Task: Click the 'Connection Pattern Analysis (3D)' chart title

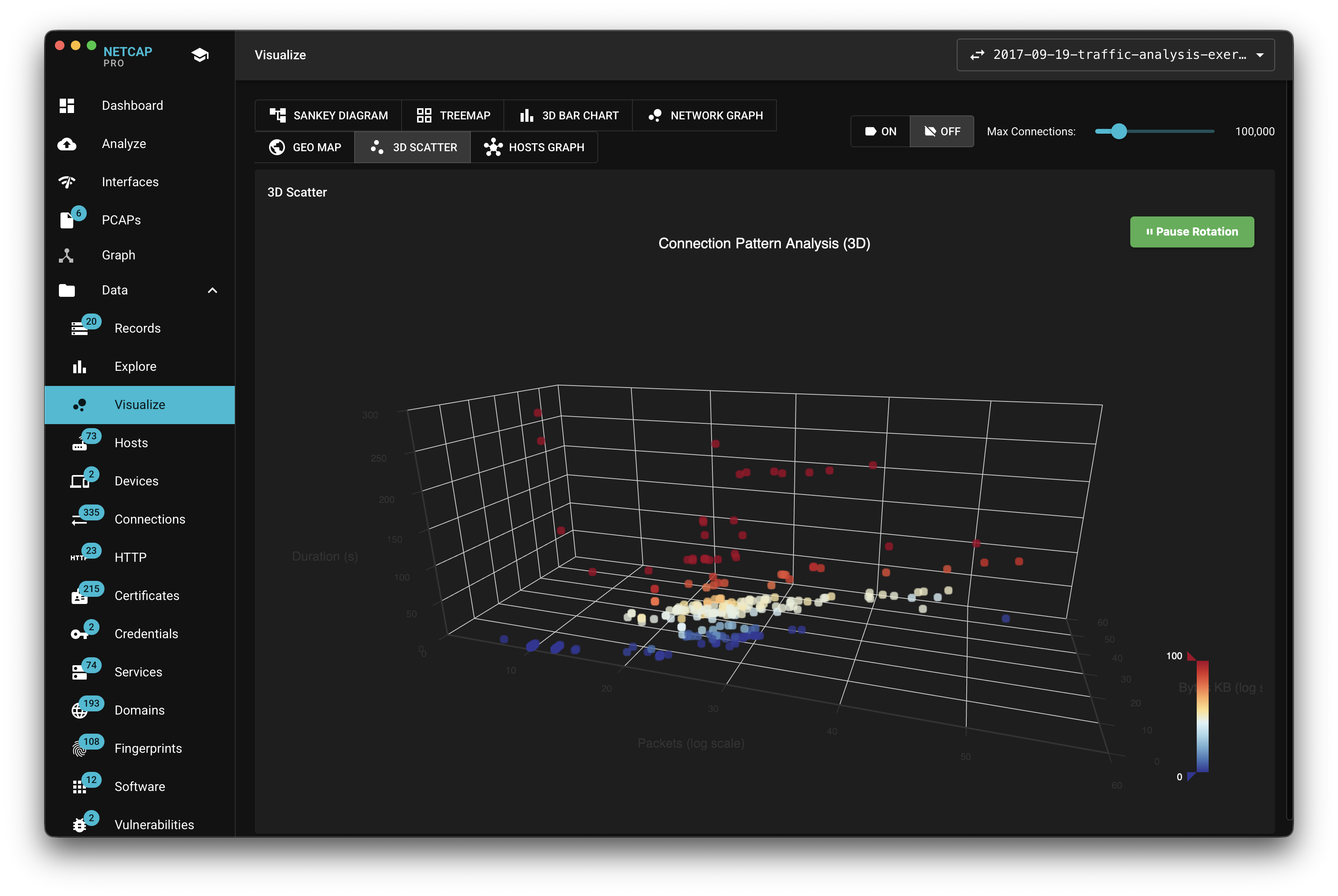Action: point(764,243)
